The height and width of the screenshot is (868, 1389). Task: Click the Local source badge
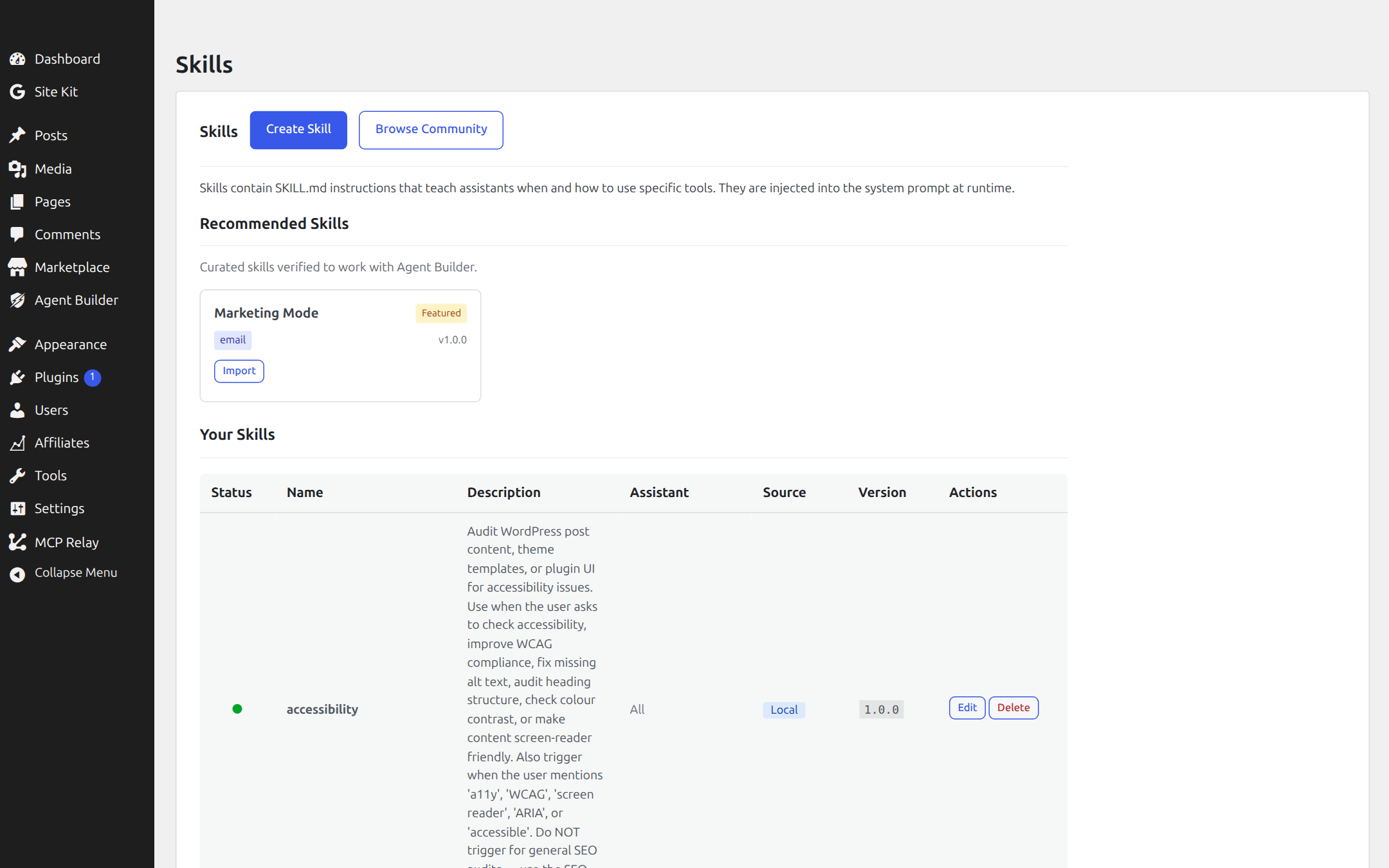784,710
